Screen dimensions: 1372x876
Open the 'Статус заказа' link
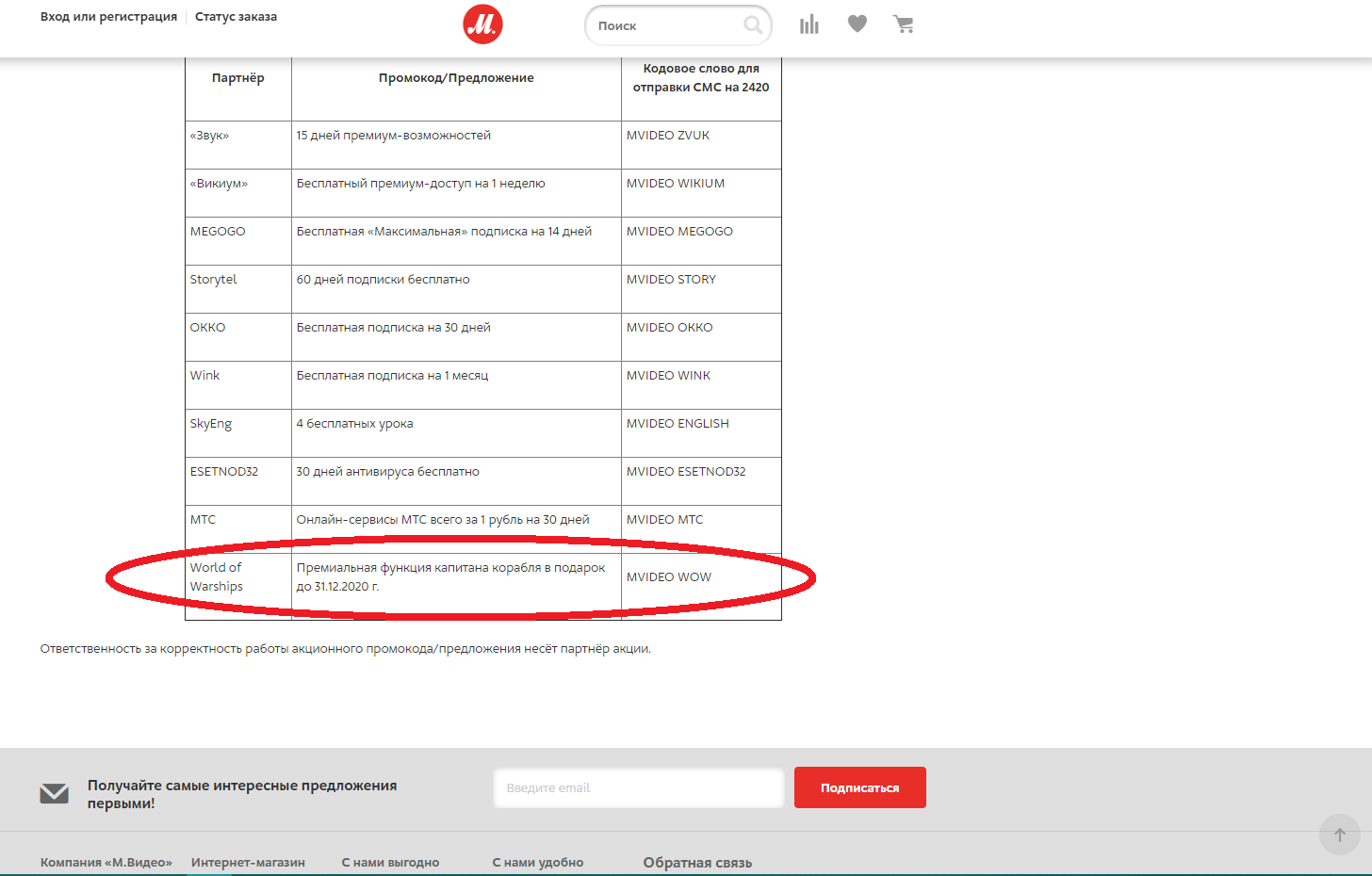236,17
